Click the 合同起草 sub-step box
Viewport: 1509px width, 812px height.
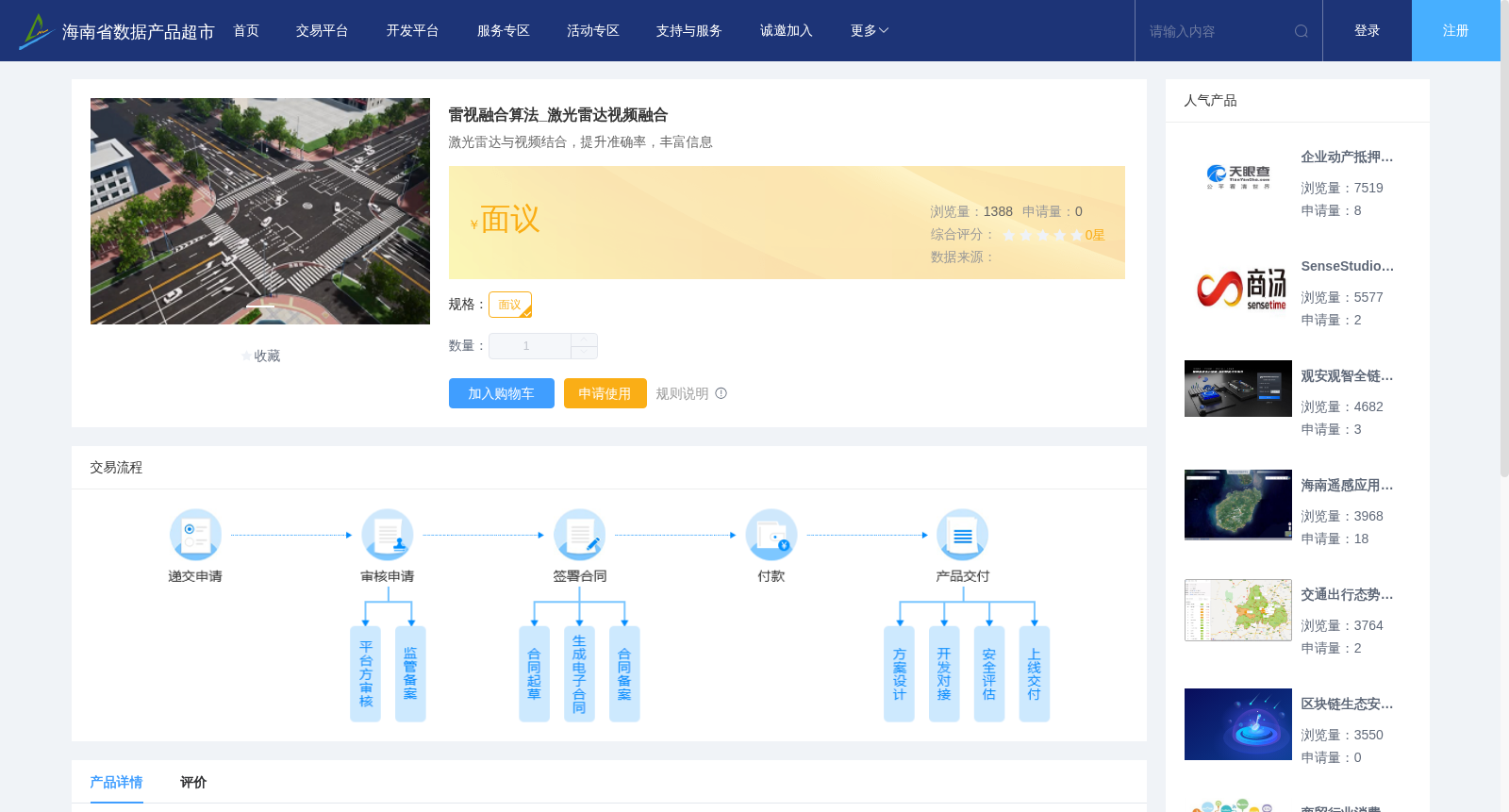click(x=534, y=673)
